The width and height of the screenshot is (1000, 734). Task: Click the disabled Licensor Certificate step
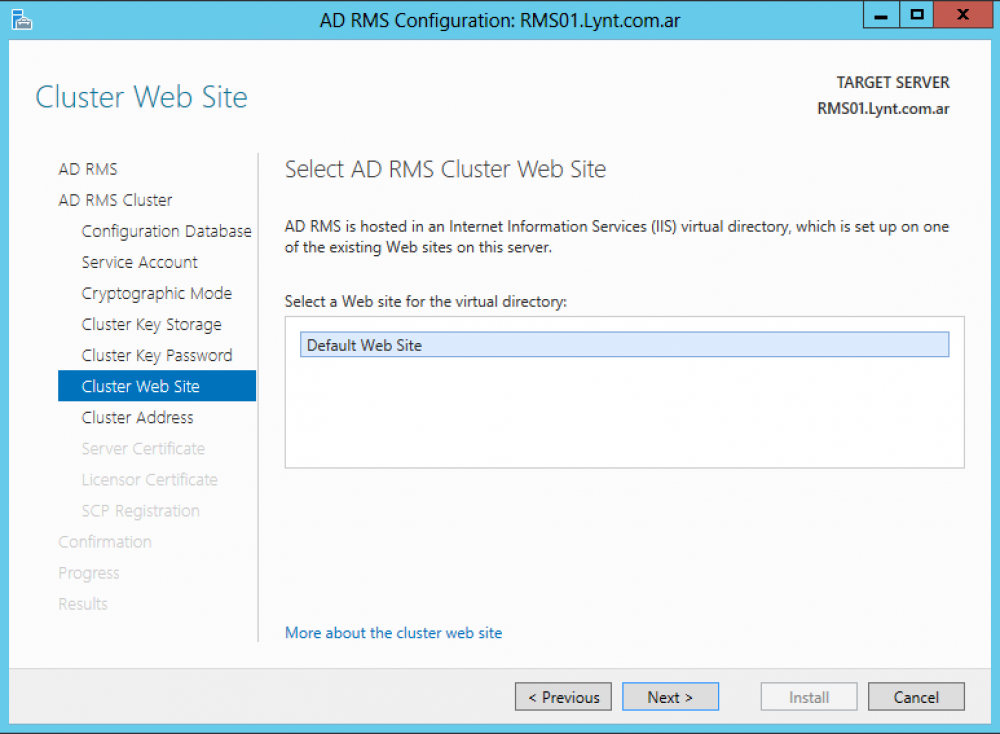click(150, 480)
